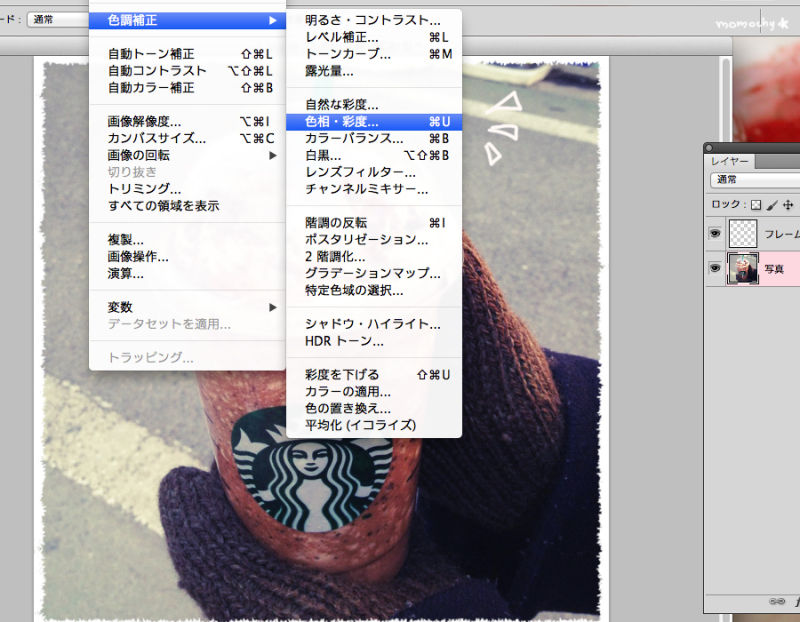Expand 画像の回転 submenu

[x=187, y=155]
